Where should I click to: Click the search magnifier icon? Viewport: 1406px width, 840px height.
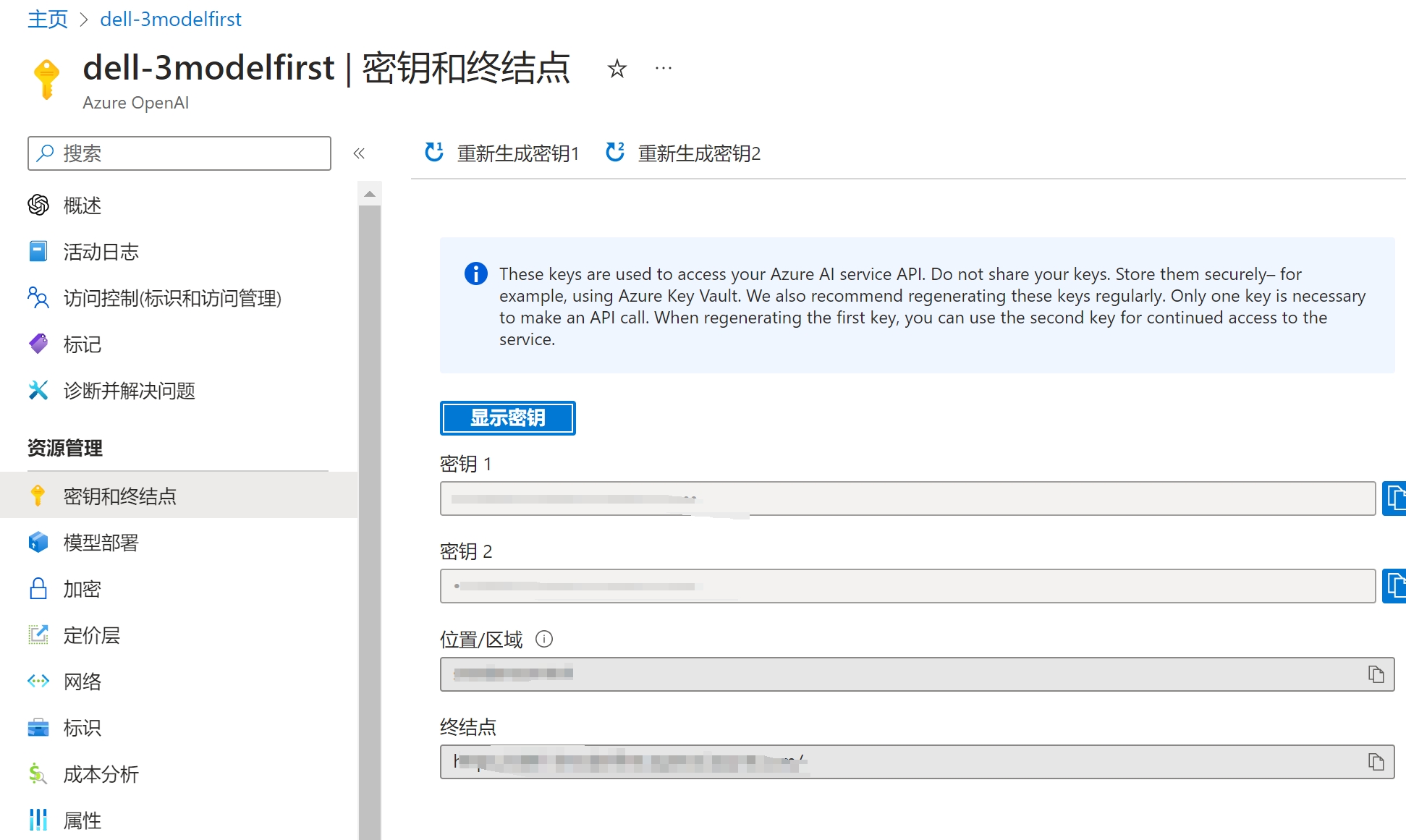coord(46,153)
